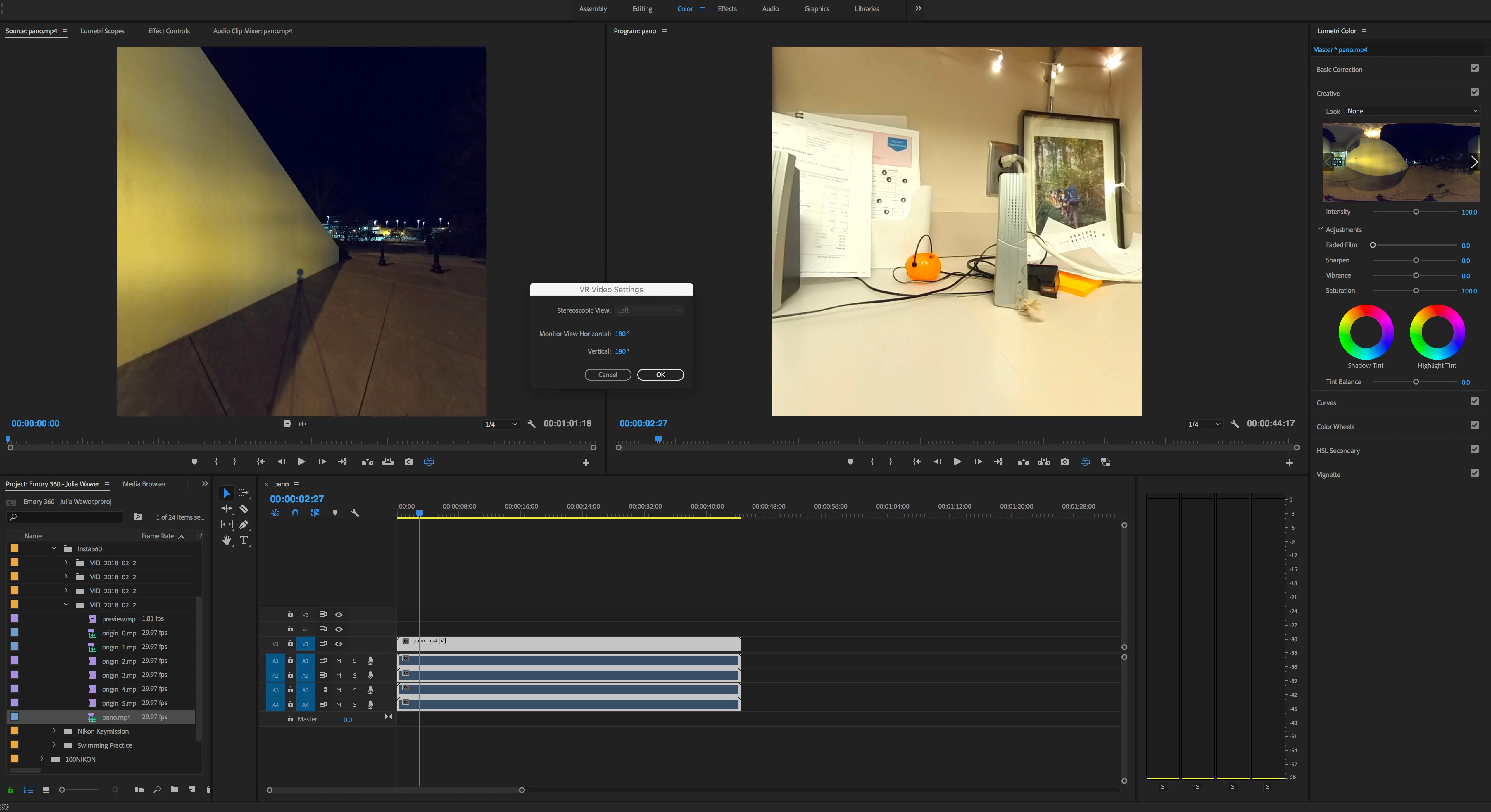This screenshot has height=812, width=1491.
Task: Open timeline display settings wrench
Action: [x=355, y=513]
